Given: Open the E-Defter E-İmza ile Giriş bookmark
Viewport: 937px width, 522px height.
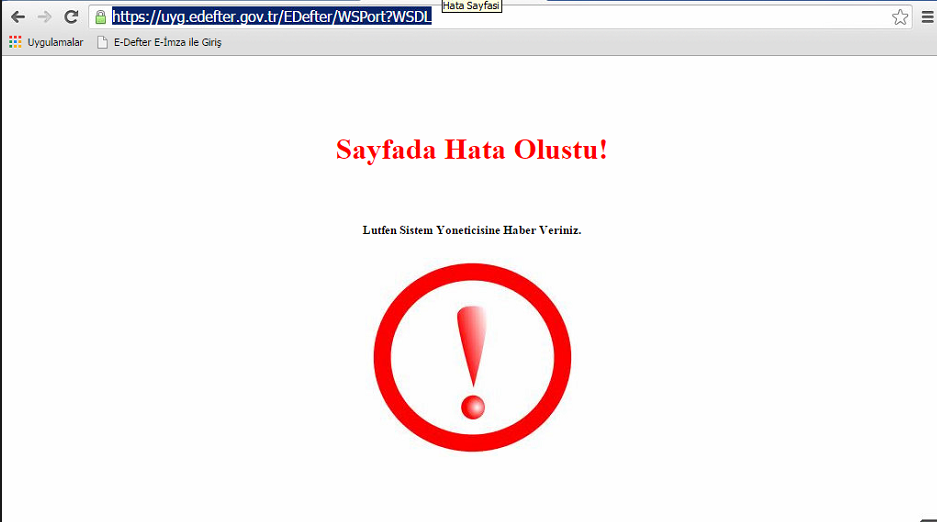Looking at the screenshot, I should [167, 42].
